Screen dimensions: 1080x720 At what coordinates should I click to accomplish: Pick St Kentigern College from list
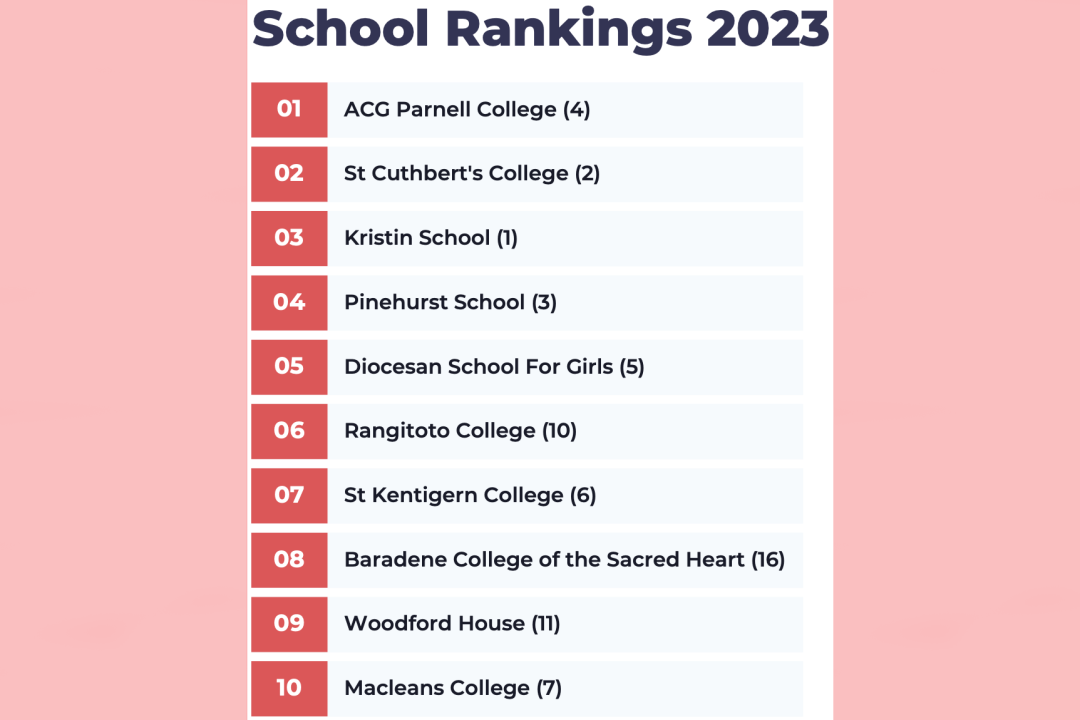click(x=470, y=495)
